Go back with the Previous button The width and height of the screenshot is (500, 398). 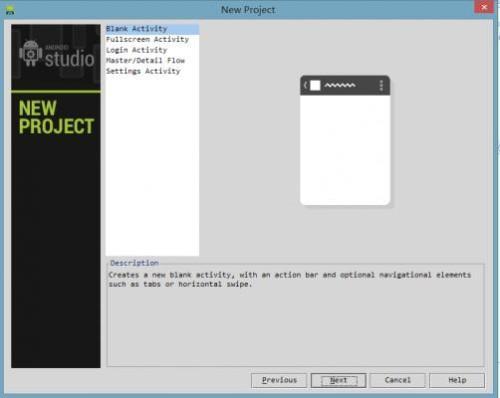(279, 380)
